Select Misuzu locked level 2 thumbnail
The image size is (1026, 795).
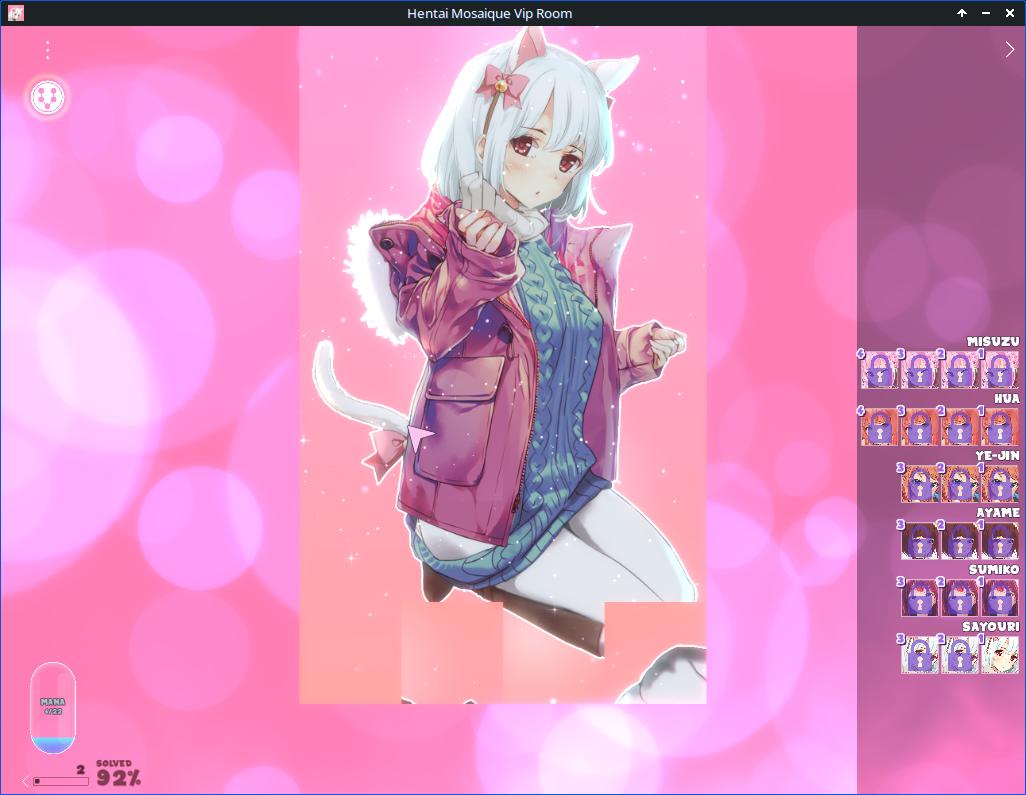(x=959, y=370)
